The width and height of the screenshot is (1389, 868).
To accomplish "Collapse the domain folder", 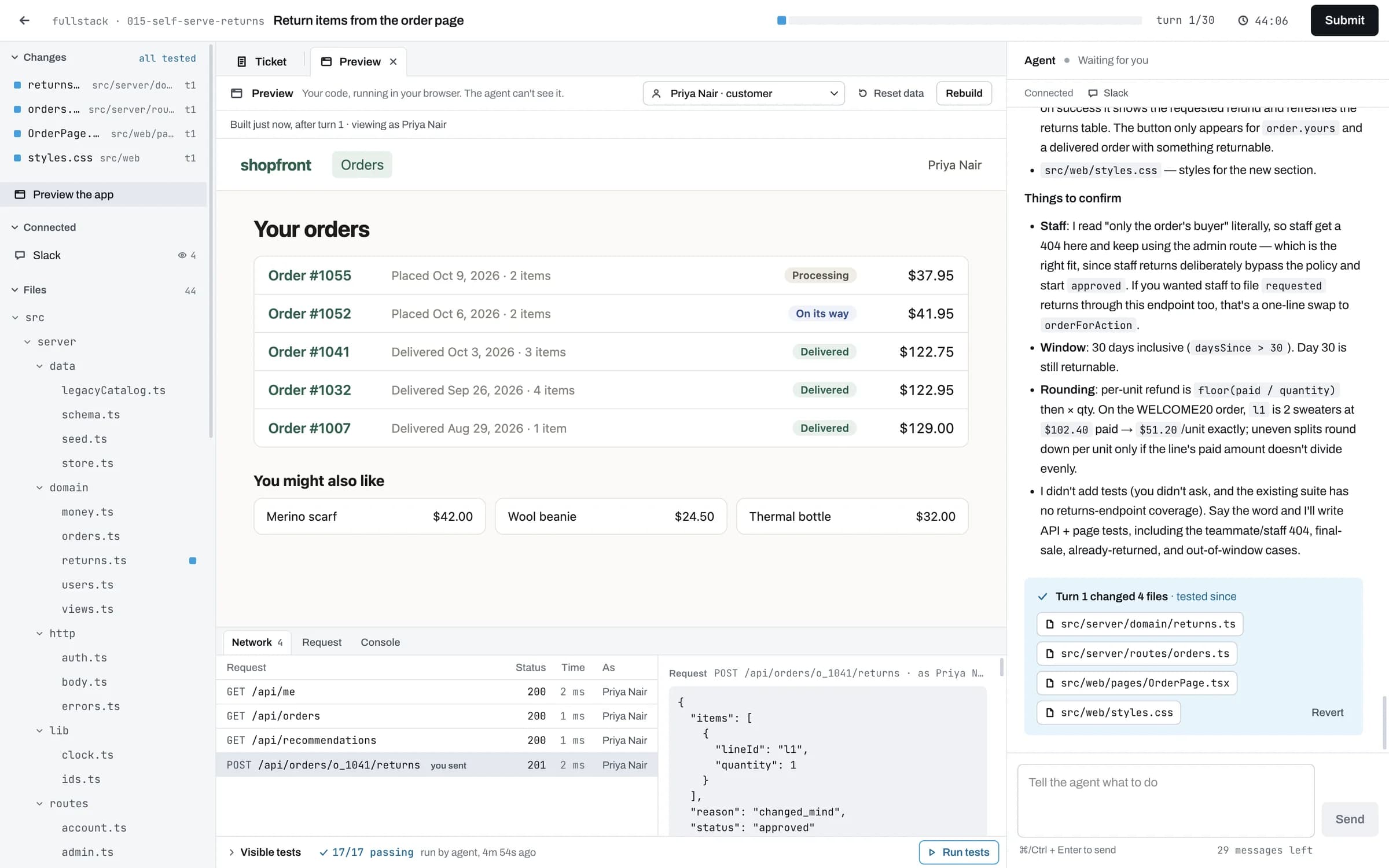I will pyautogui.click(x=39, y=488).
